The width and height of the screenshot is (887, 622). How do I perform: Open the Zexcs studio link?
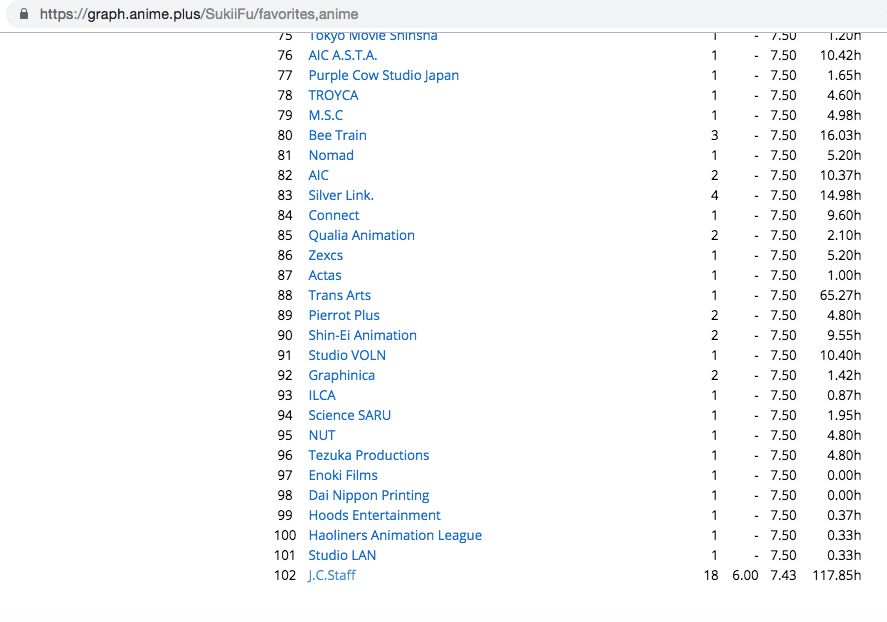326,255
